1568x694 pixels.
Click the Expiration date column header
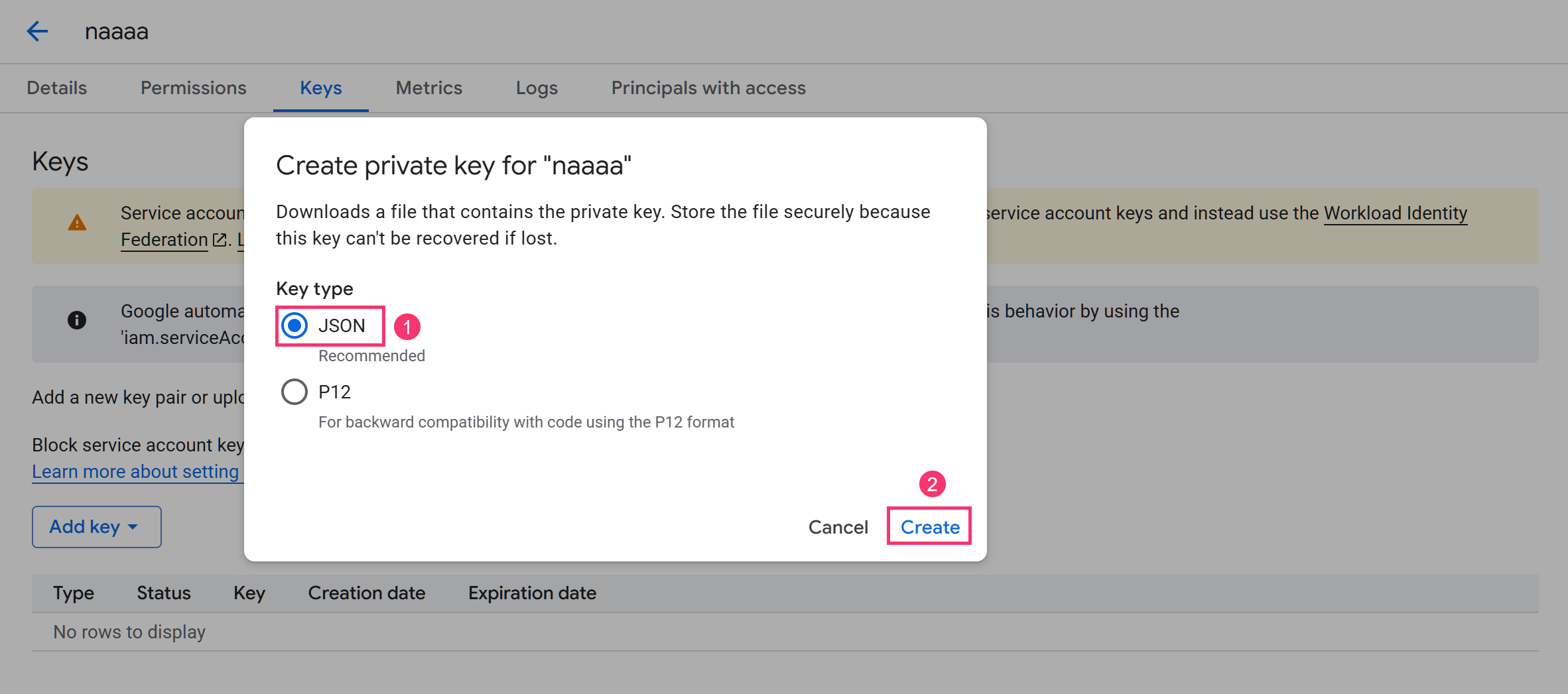click(532, 593)
